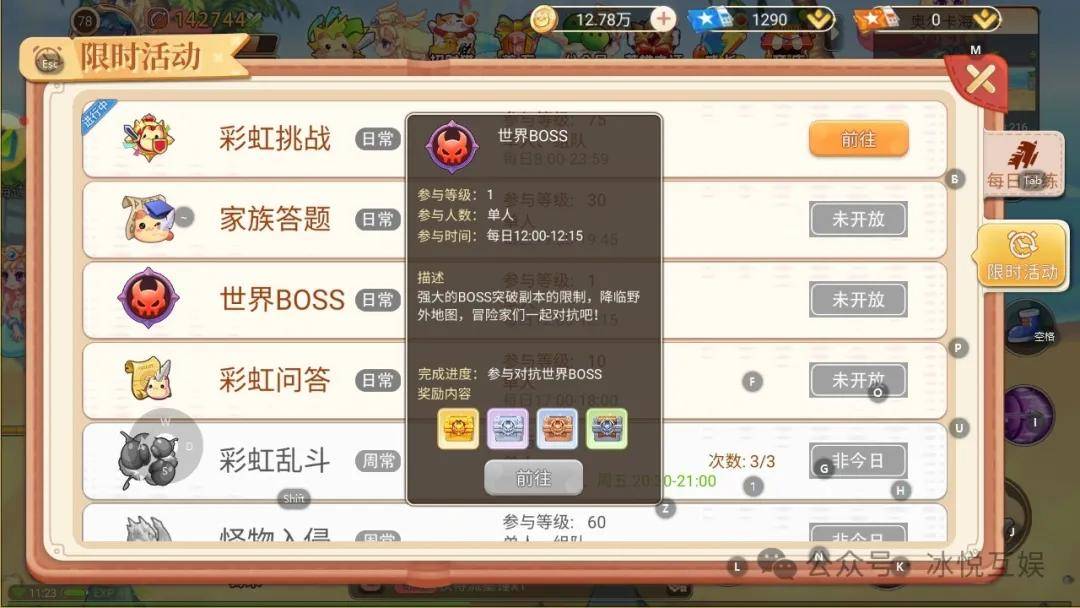Click the 未开放 button for 世界BOSS
1080x608 pixels.
pos(858,300)
